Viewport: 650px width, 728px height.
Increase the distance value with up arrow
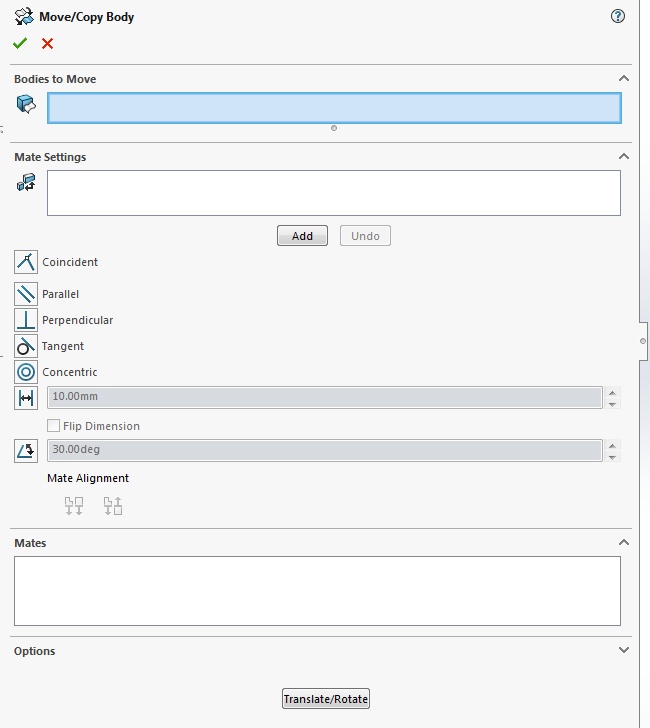click(612, 393)
